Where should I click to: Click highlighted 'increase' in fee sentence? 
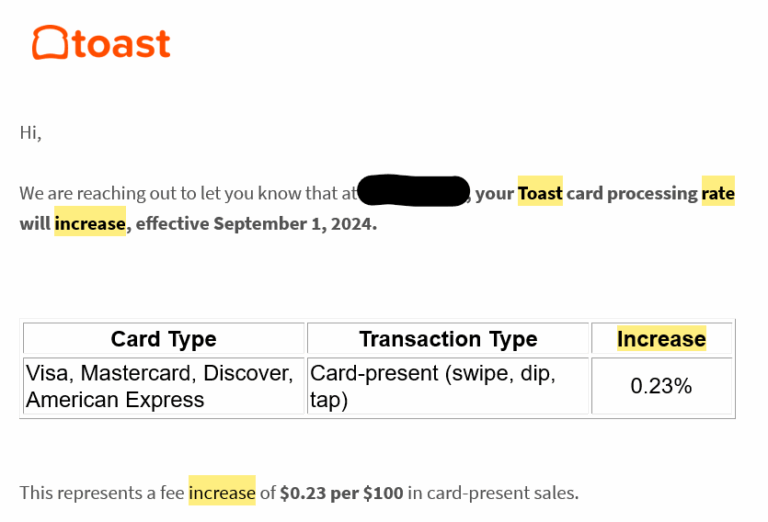pos(222,493)
